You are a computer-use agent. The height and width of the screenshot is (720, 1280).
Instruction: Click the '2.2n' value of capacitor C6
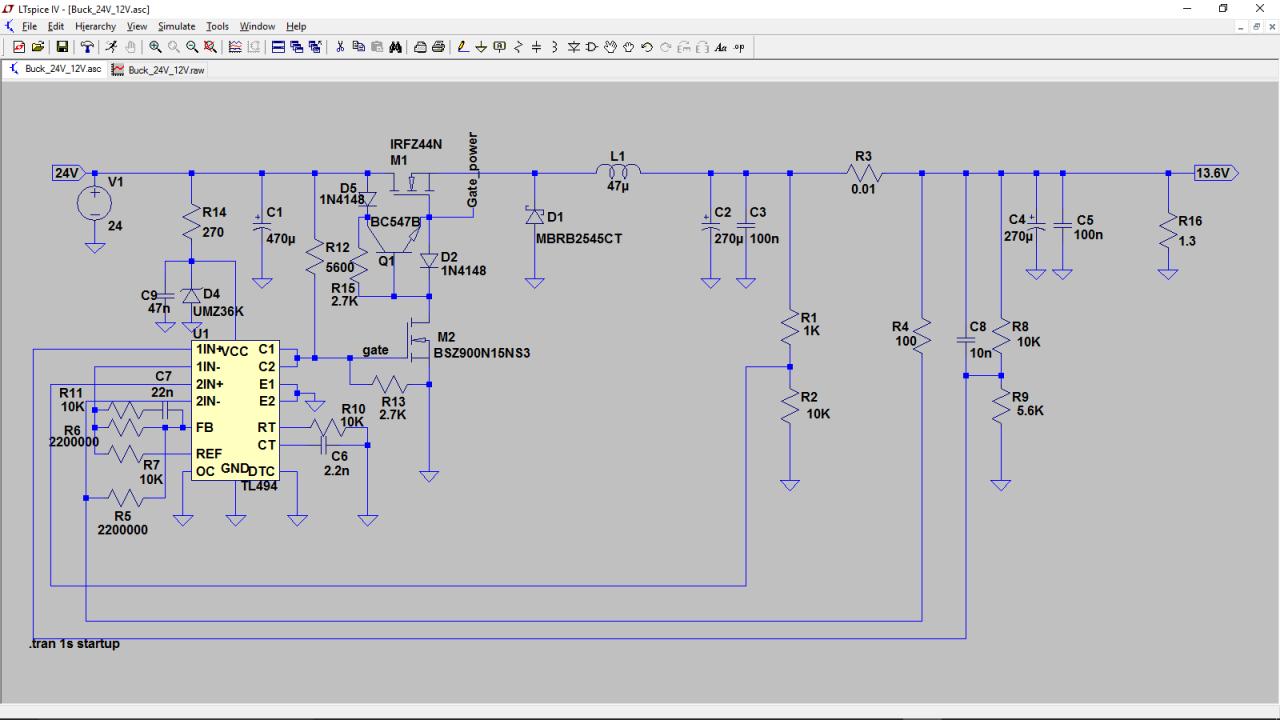pos(336,471)
